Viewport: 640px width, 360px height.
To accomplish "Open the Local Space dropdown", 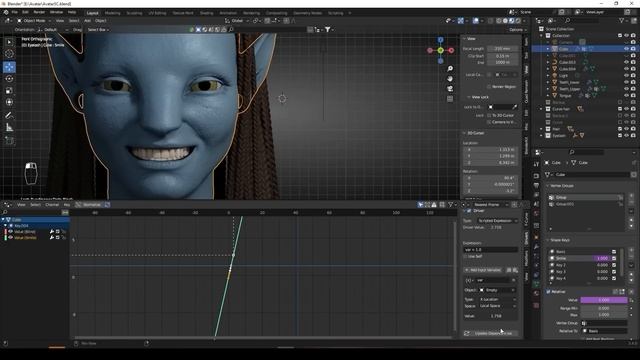I will coord(497,306).
